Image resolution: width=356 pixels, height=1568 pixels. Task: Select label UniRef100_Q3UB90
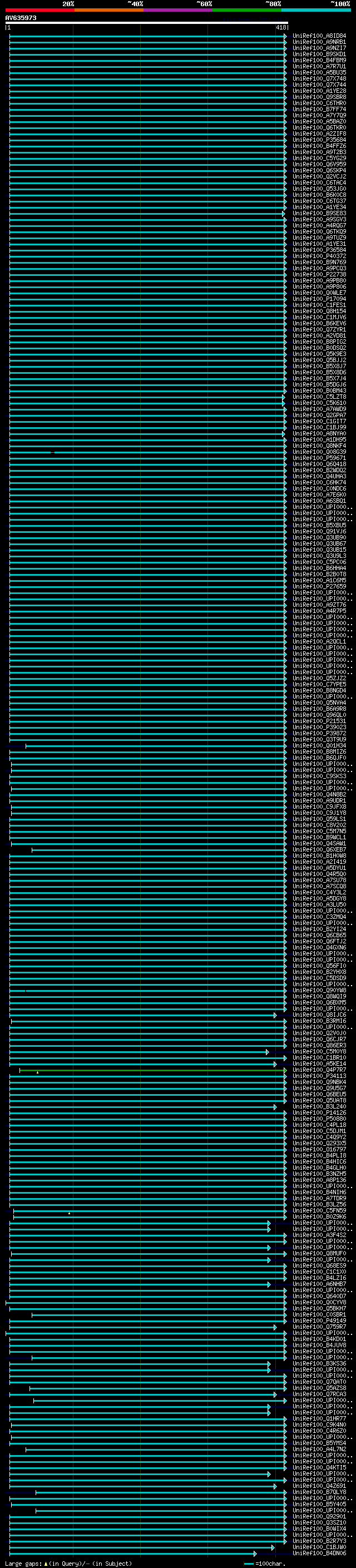click(x=319, y=537)
